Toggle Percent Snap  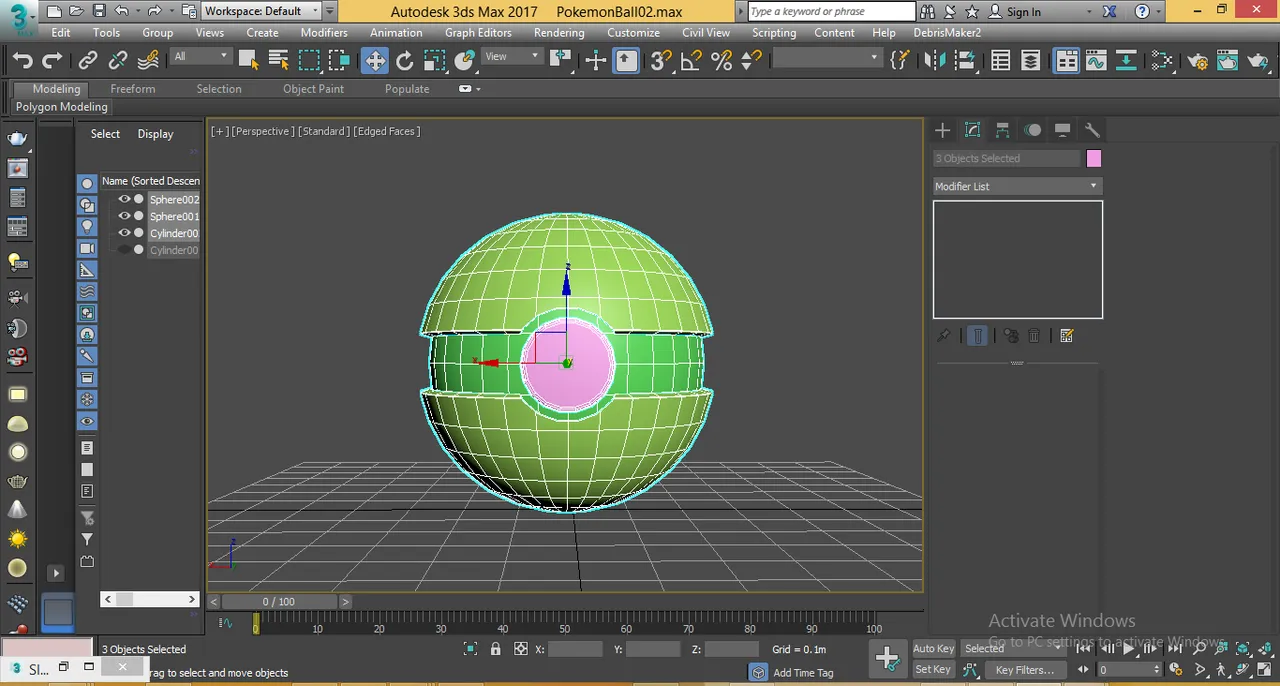(721, 61)
